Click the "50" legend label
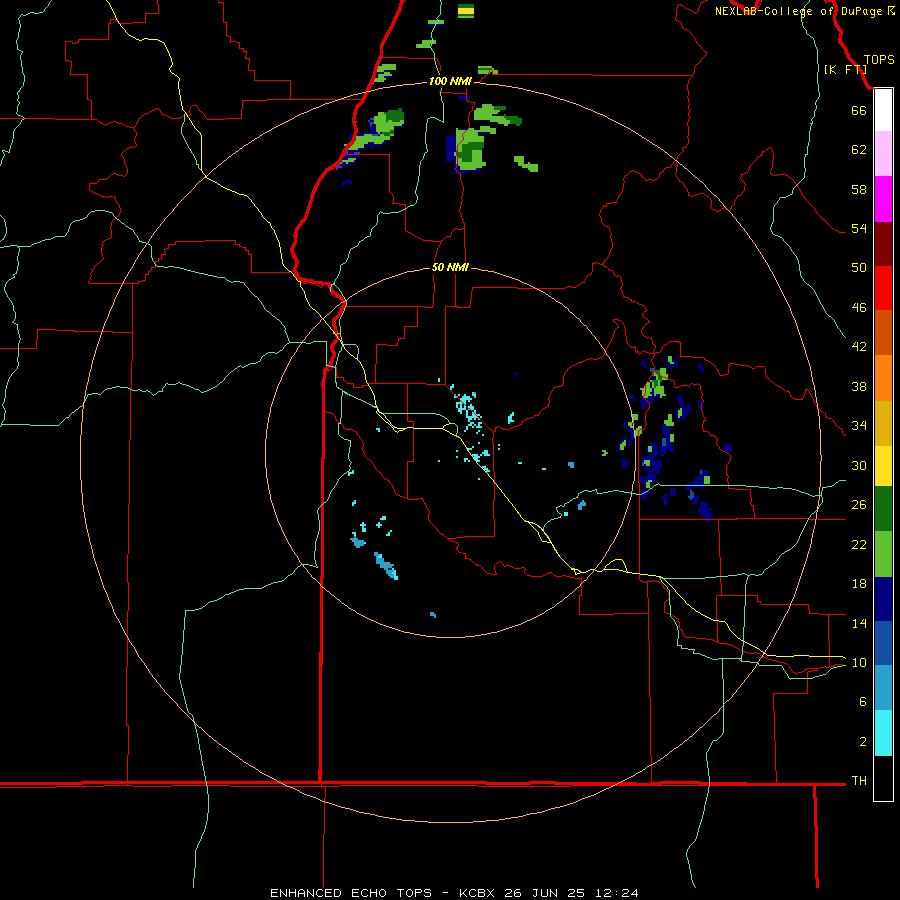Viewport: 900px width, 900px height. click(859, 268)
